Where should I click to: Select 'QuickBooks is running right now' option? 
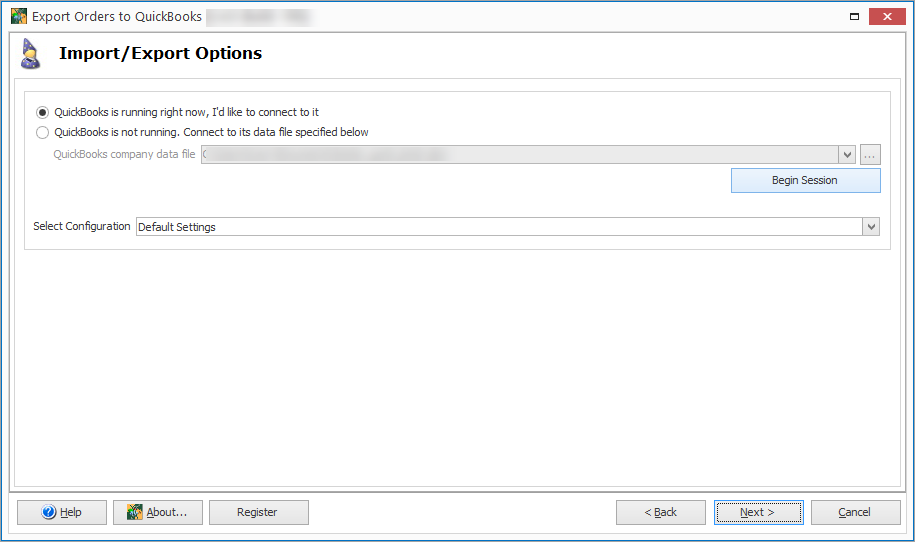(42, 112)
